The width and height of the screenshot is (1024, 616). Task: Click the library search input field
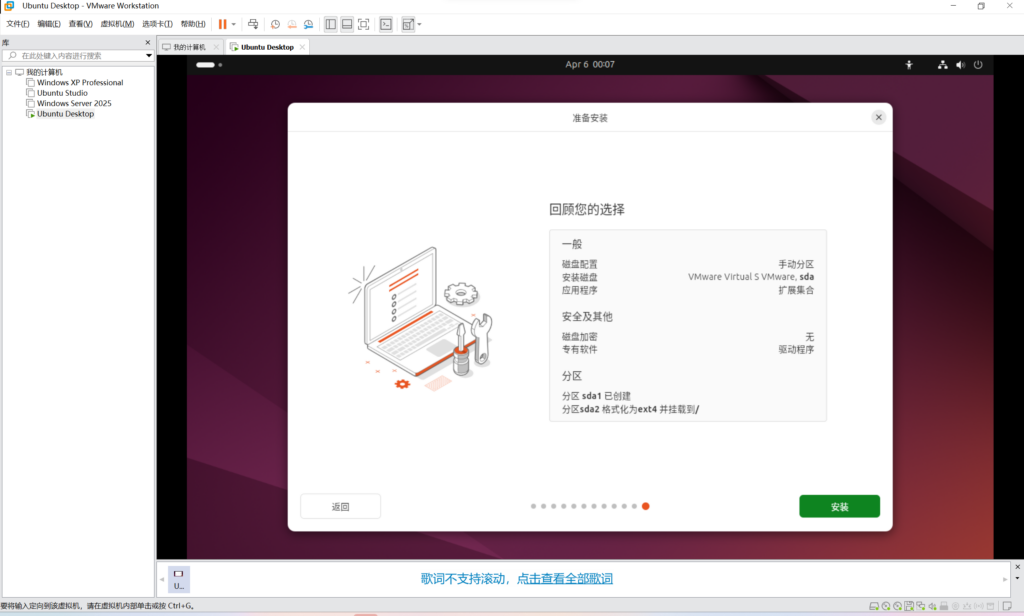[74, 56]
